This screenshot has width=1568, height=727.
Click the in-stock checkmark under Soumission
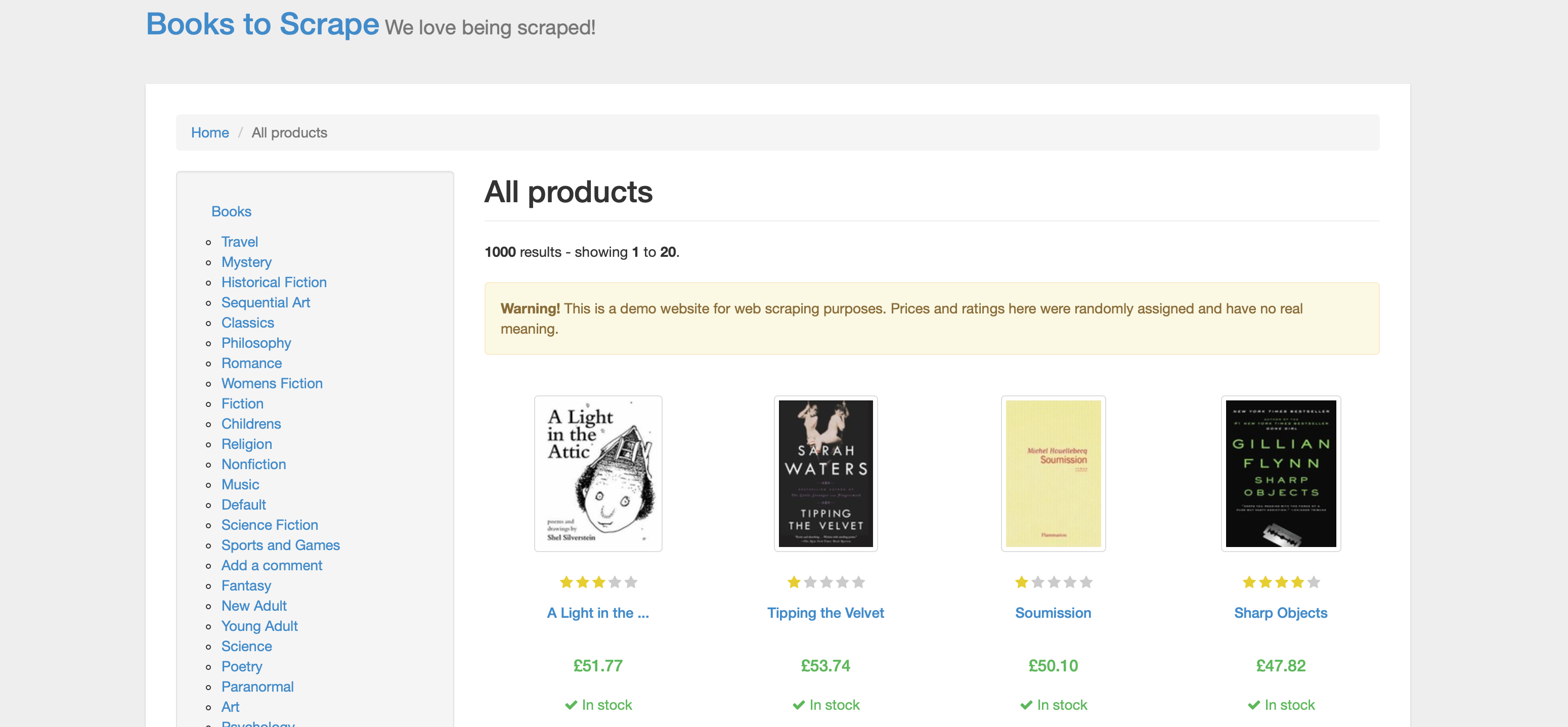[1026, 704]
